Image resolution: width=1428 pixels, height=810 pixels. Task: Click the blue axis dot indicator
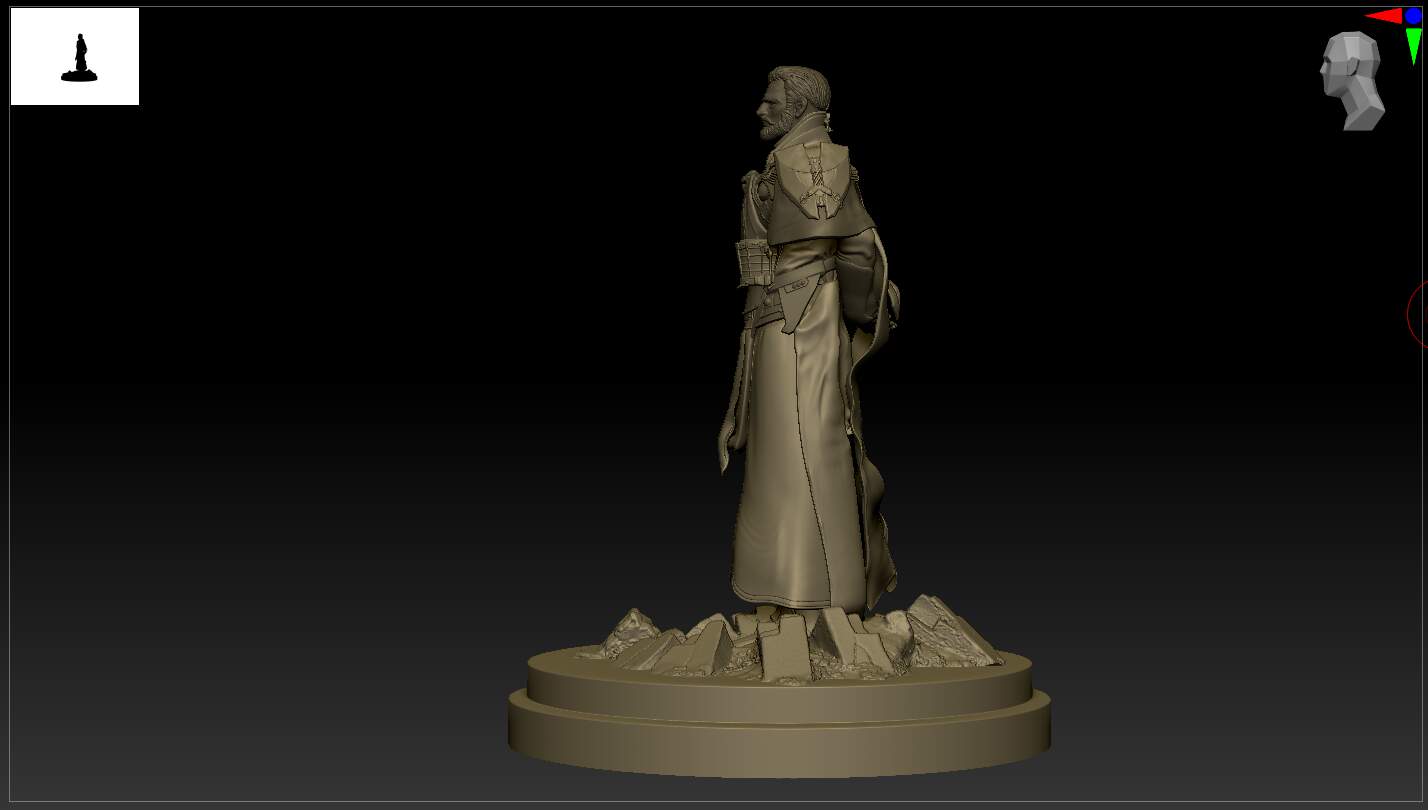pos(1413,16)
